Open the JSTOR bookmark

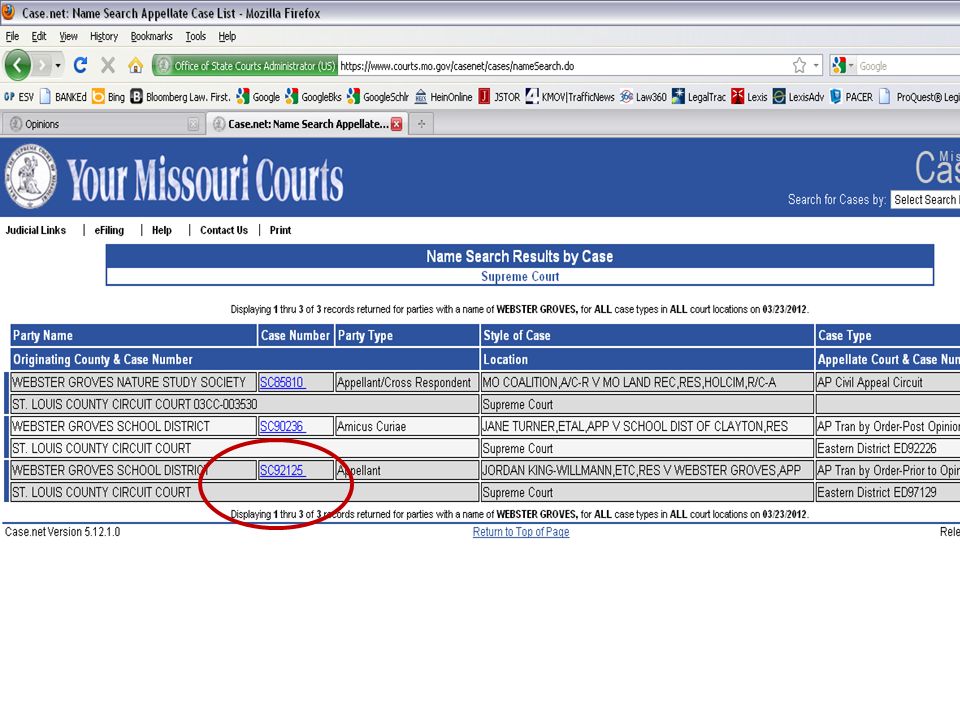click(499, 97)
